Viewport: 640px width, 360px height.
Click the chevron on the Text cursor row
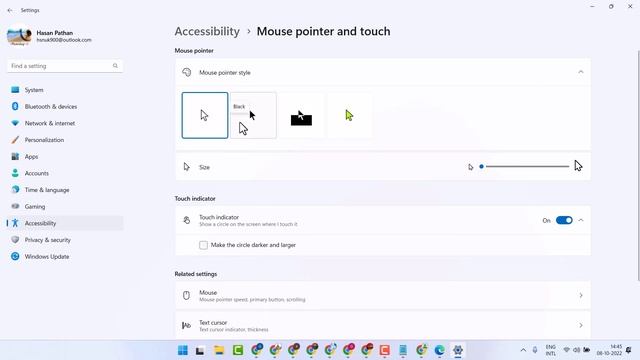(x=581, y=325)
